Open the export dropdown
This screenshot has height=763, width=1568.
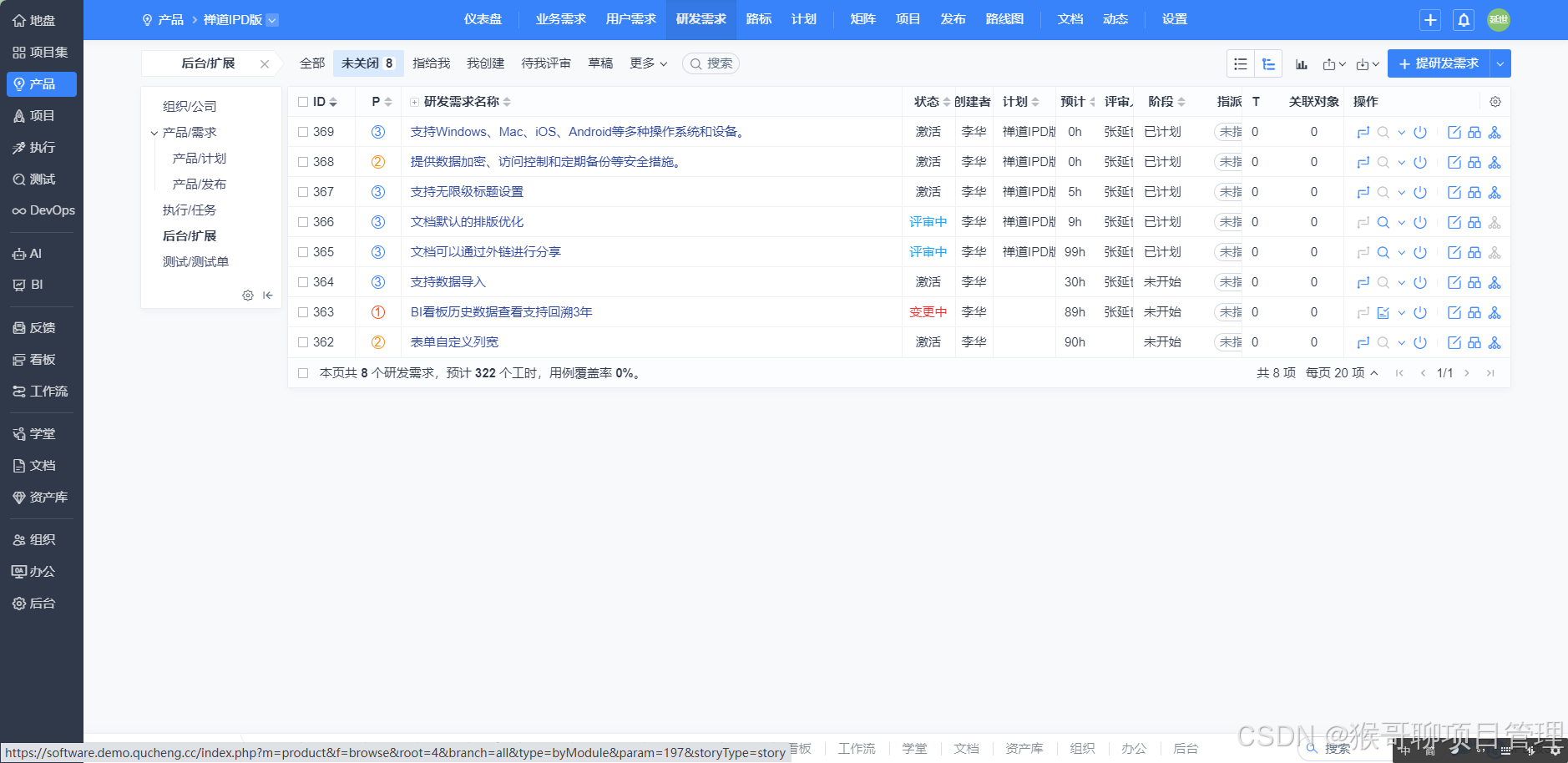click(x=1334, y=63)
